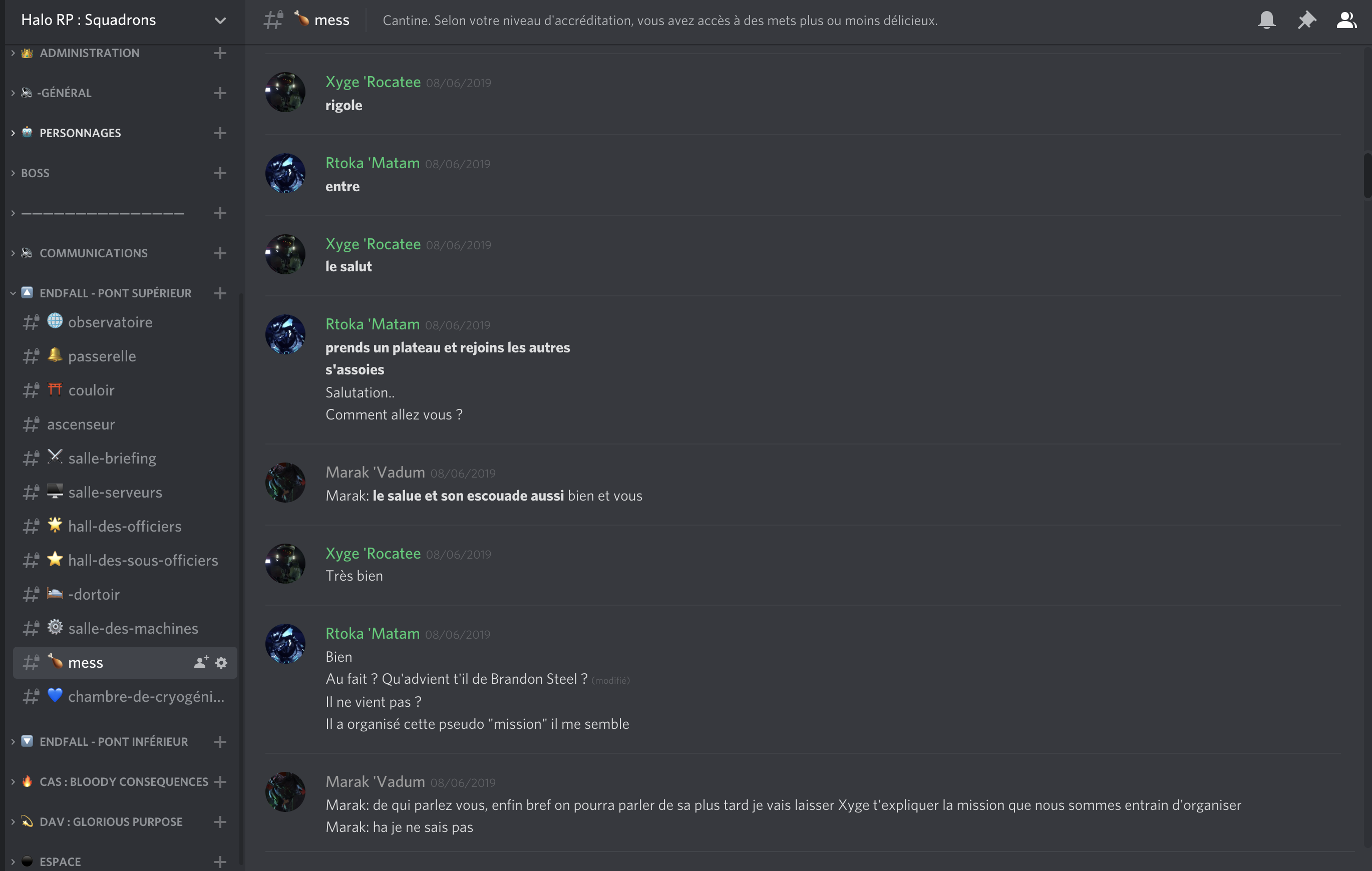Toggle the member list icon

click(x=1346, y=20)
